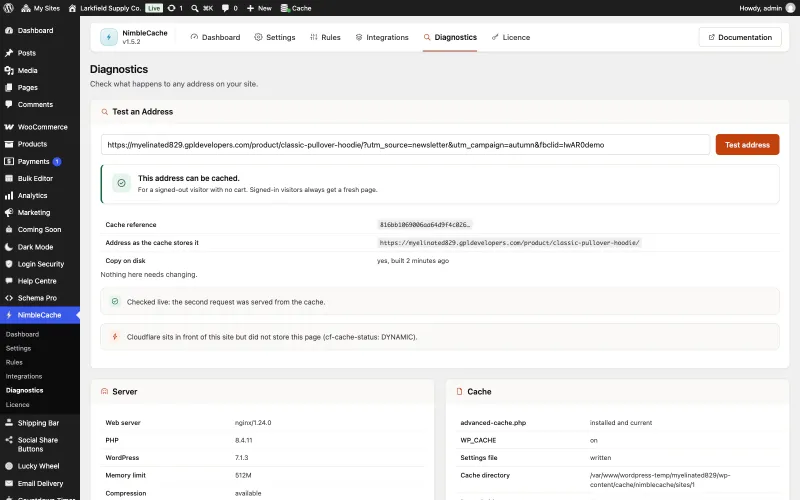Open Lucky Wheel in sidebar
800x500 pixels.
tap(40, 466)
